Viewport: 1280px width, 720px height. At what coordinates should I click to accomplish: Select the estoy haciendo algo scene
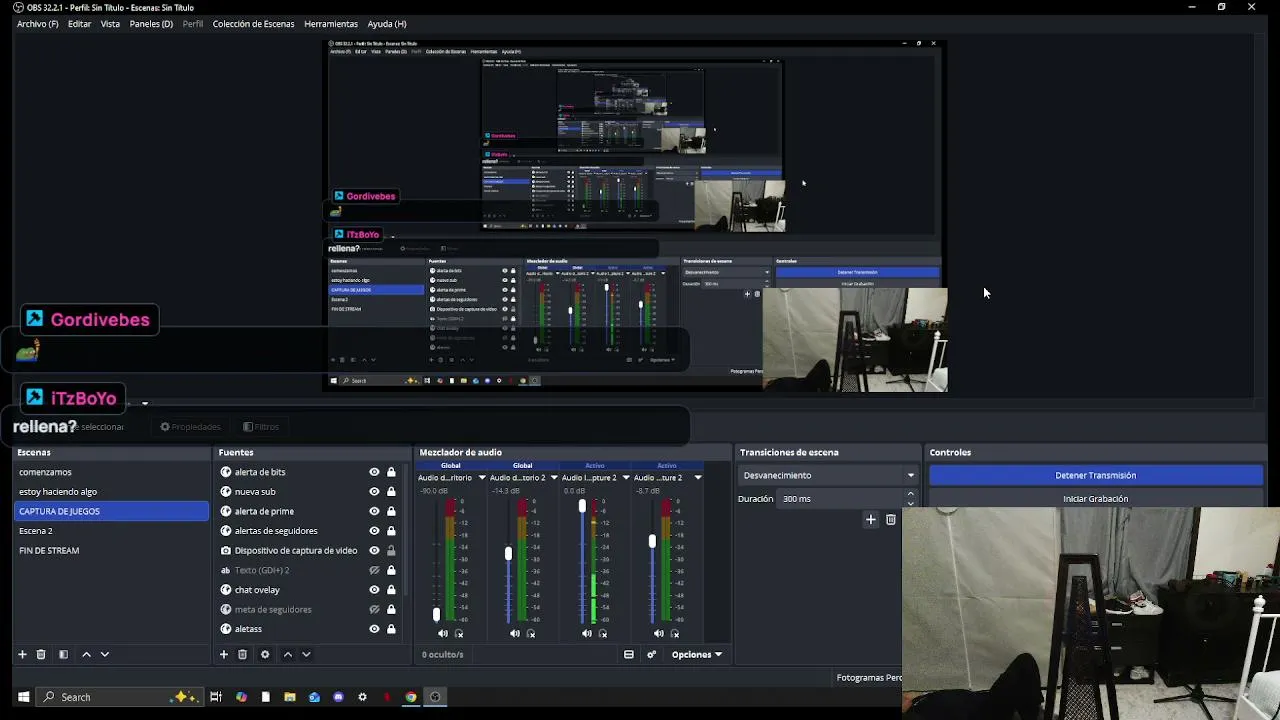coord(112,492)
